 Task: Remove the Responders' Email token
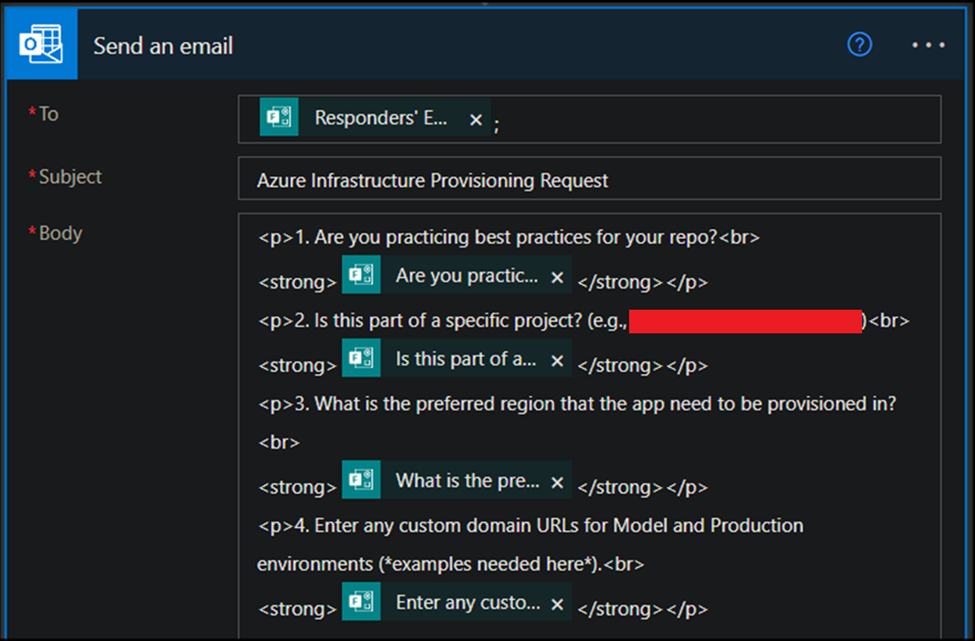click(x=476, y=120)
